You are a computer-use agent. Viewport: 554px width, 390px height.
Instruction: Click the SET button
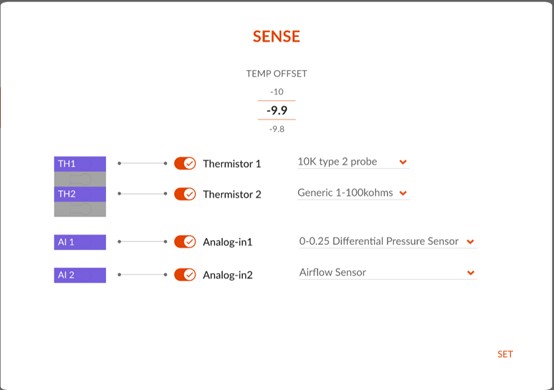pyautogui.click(x=505, y=354)
